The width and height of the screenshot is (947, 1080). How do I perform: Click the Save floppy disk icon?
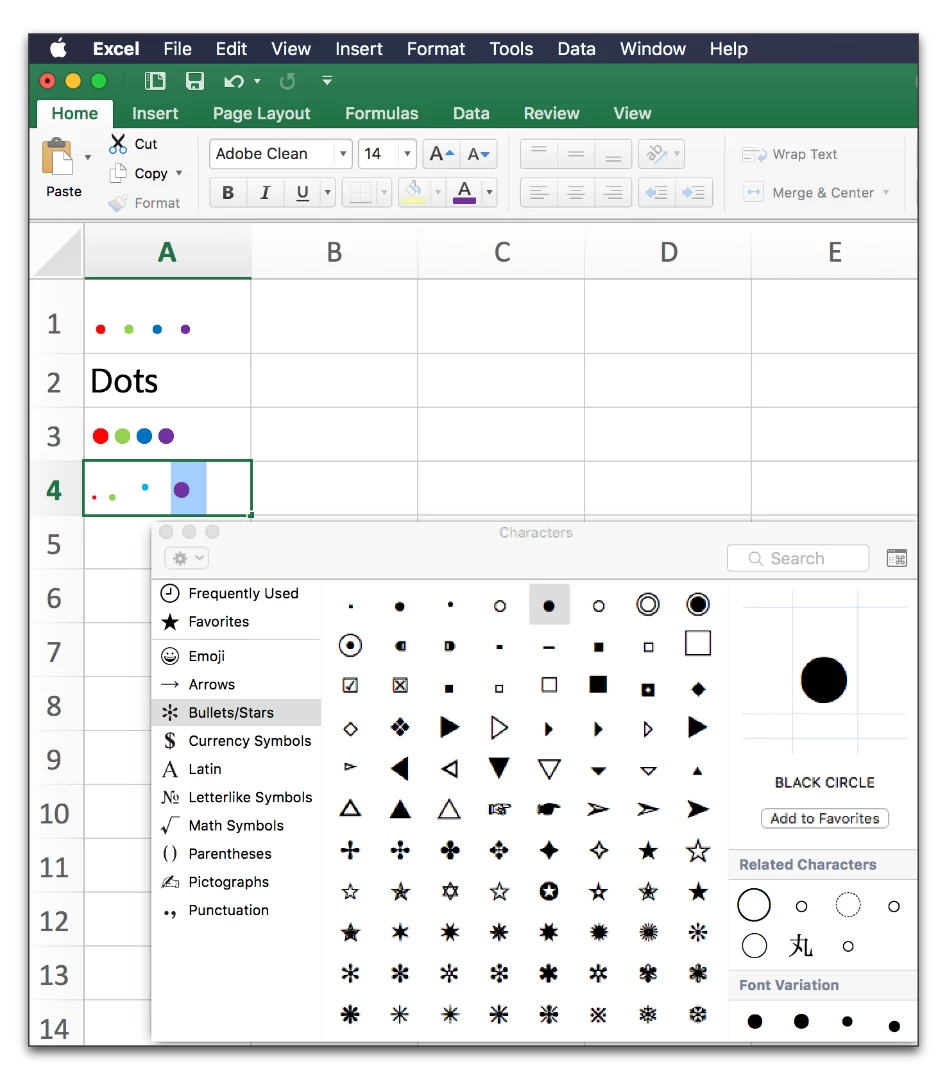195,81
